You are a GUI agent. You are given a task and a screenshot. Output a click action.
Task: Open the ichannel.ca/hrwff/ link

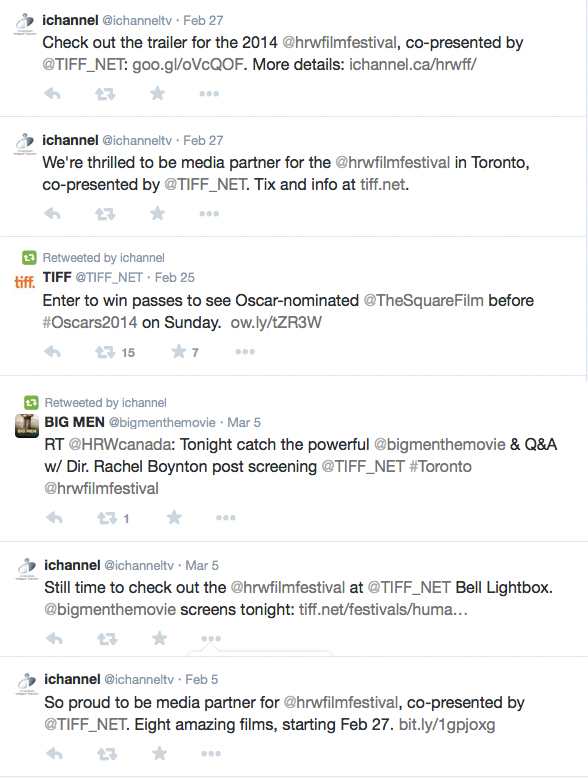412,65
